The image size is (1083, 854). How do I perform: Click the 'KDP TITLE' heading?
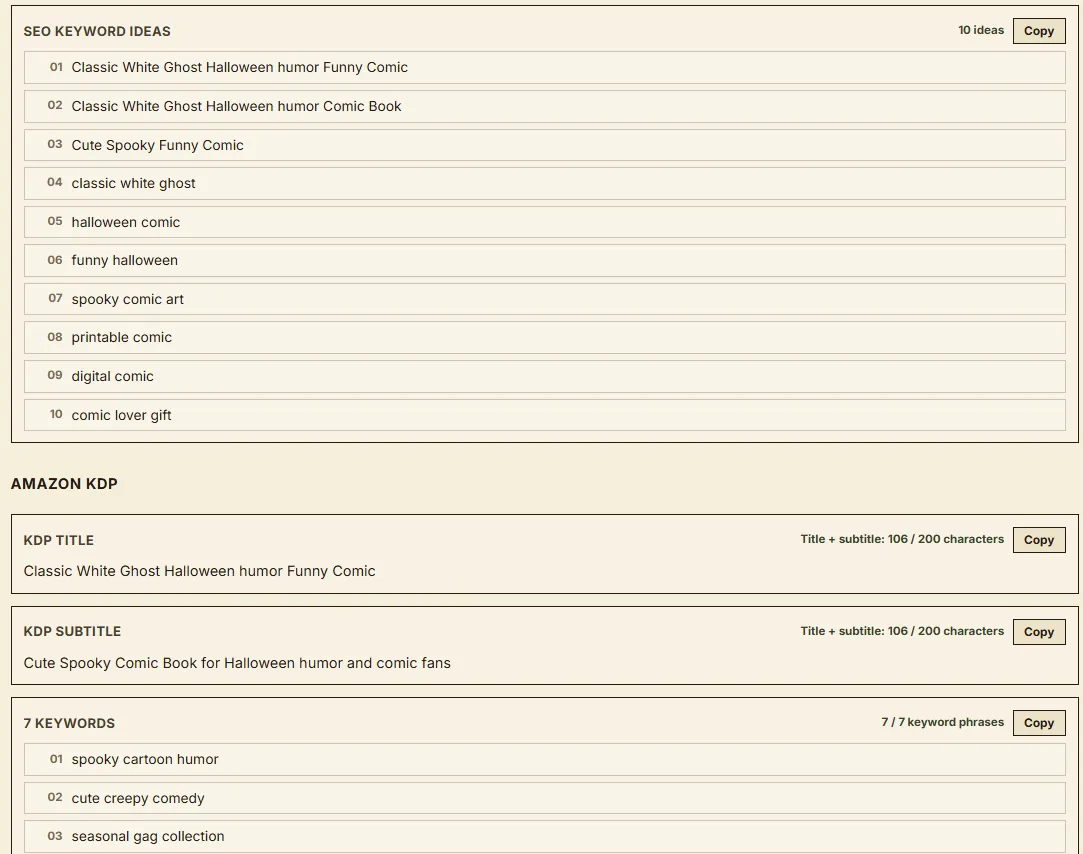(x=59, y=540)
